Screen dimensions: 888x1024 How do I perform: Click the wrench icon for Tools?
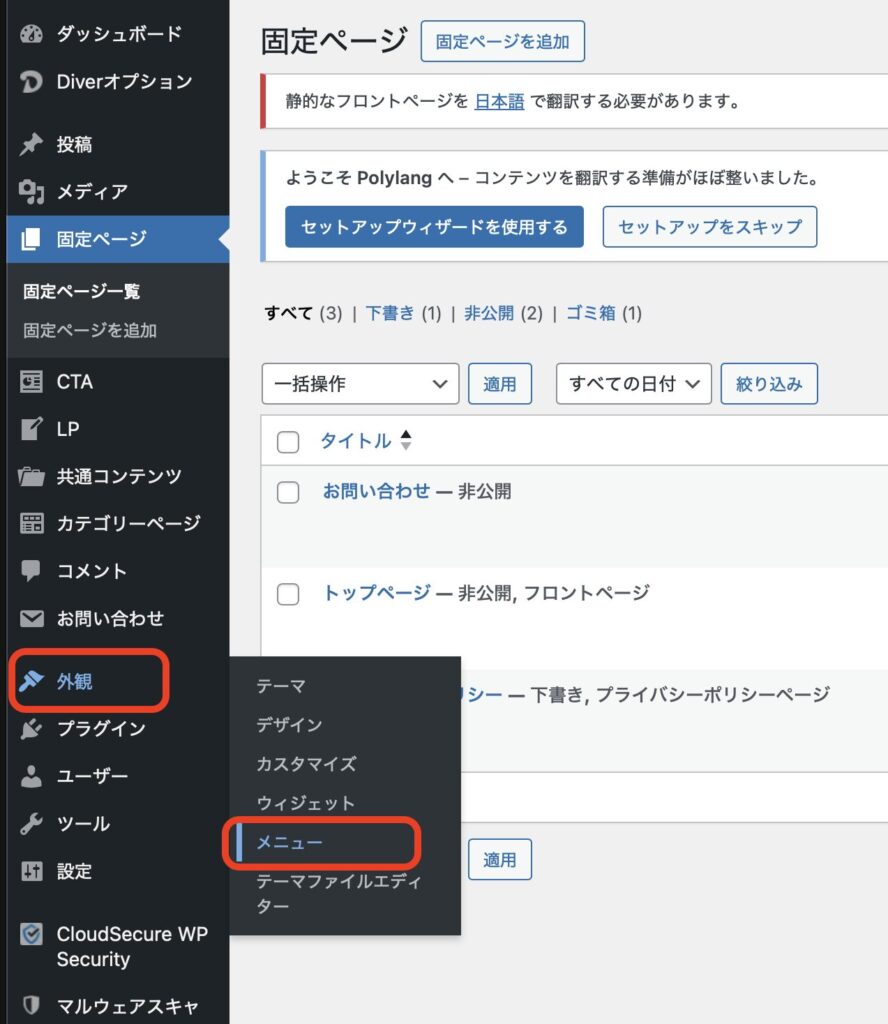[32, 824]
